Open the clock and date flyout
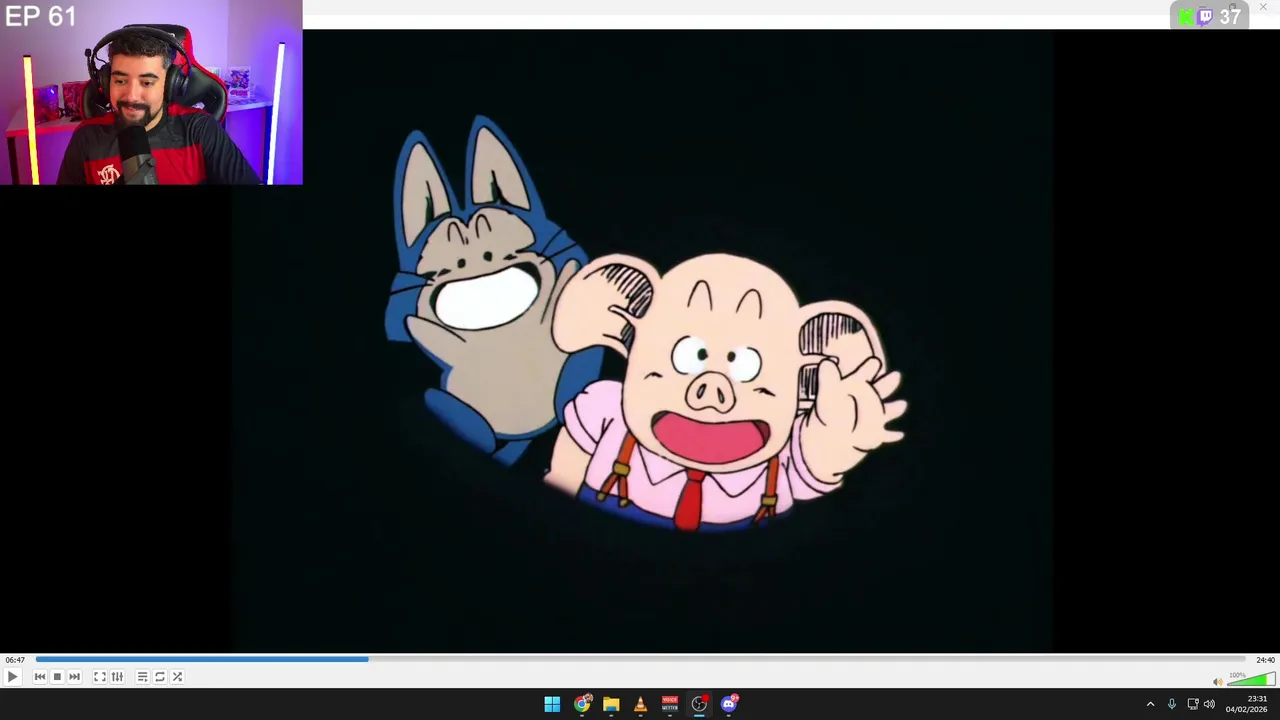Image resolution: width=1280 pixels, height=720 pixels. (x=1247, y=704)
